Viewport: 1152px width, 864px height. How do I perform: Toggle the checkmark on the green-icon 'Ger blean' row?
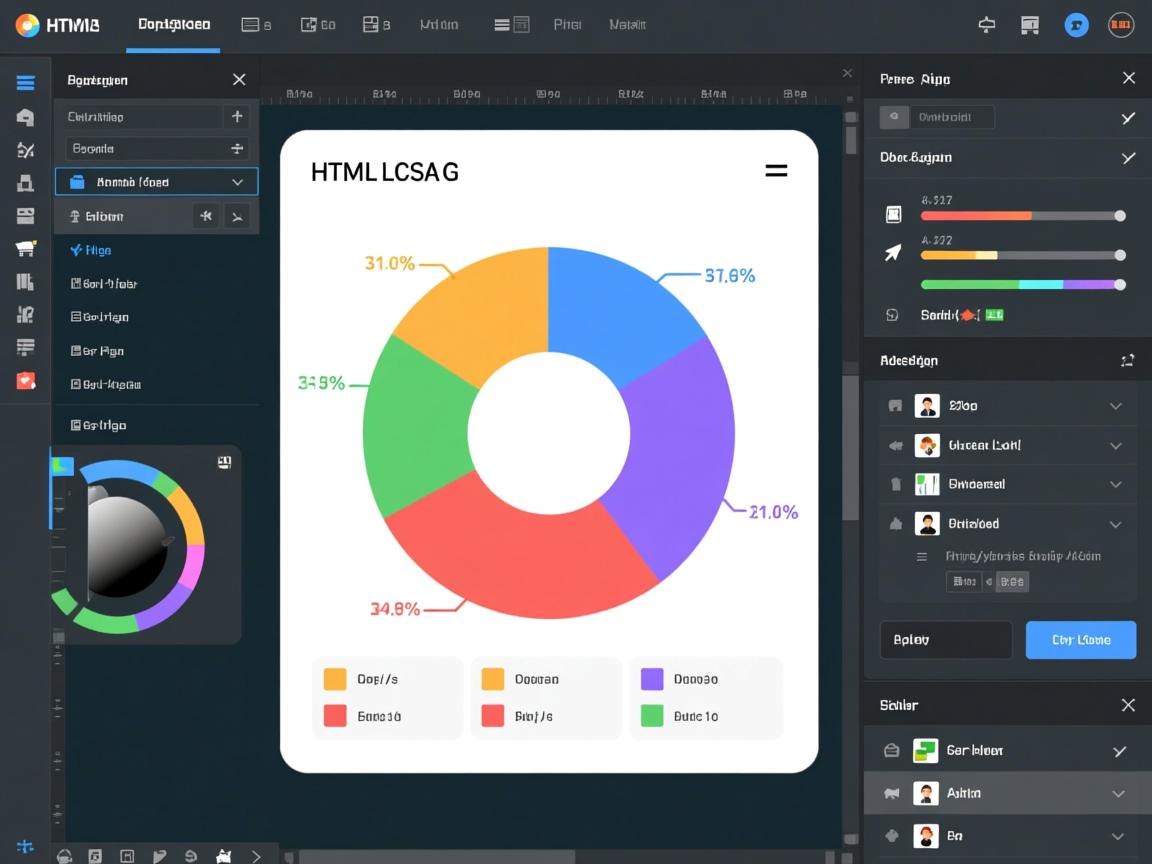1120,751
